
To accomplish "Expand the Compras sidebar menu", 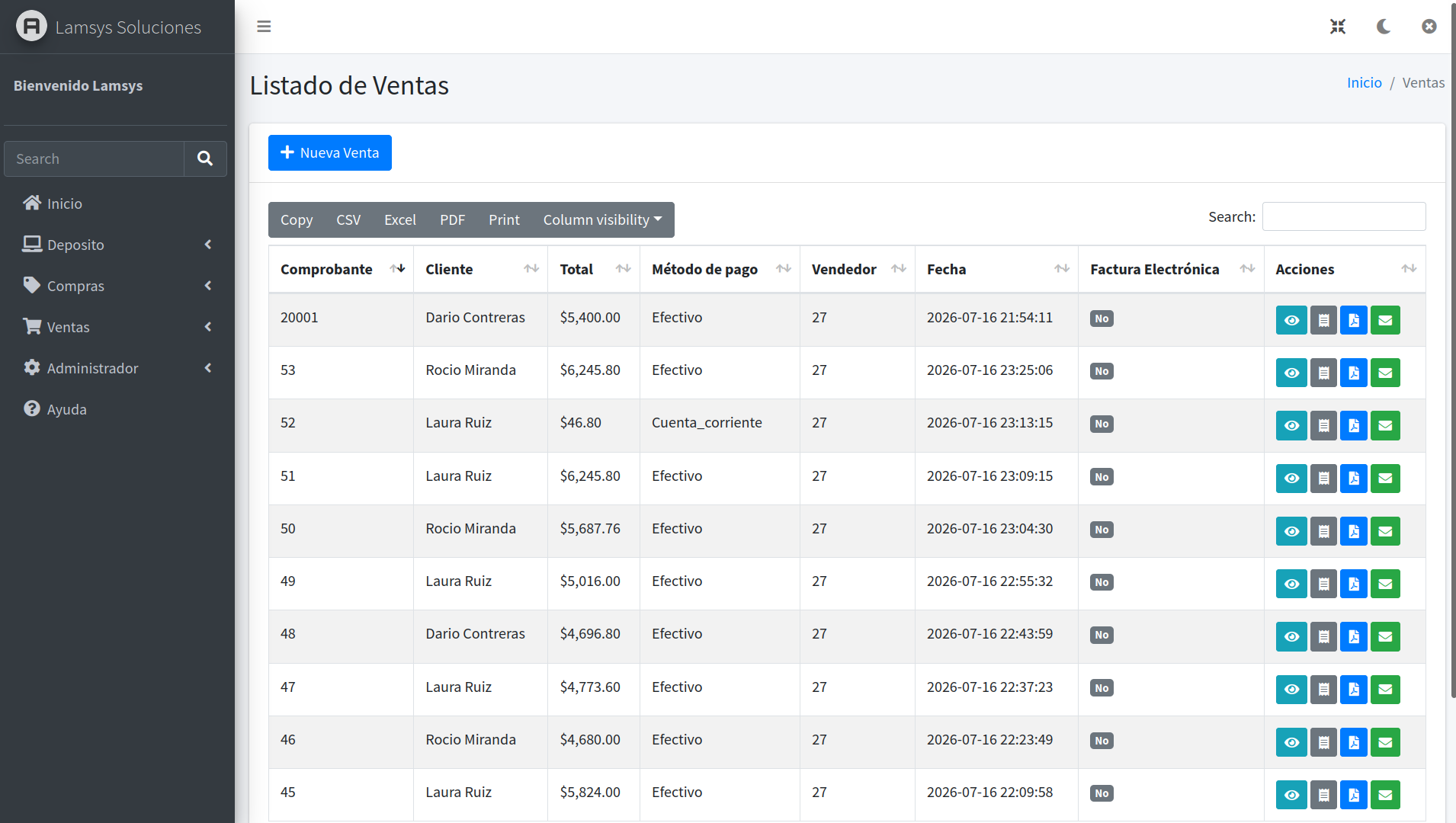I will 117,286.
